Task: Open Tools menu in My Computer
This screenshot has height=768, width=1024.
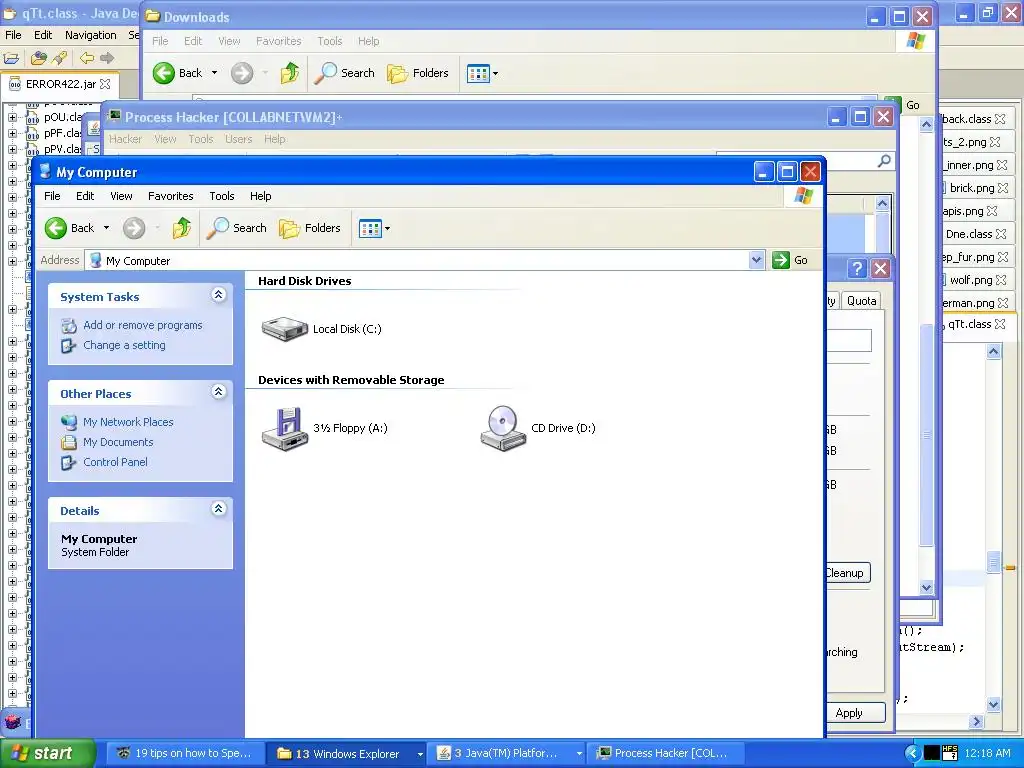Action: [x=221, y=196]
